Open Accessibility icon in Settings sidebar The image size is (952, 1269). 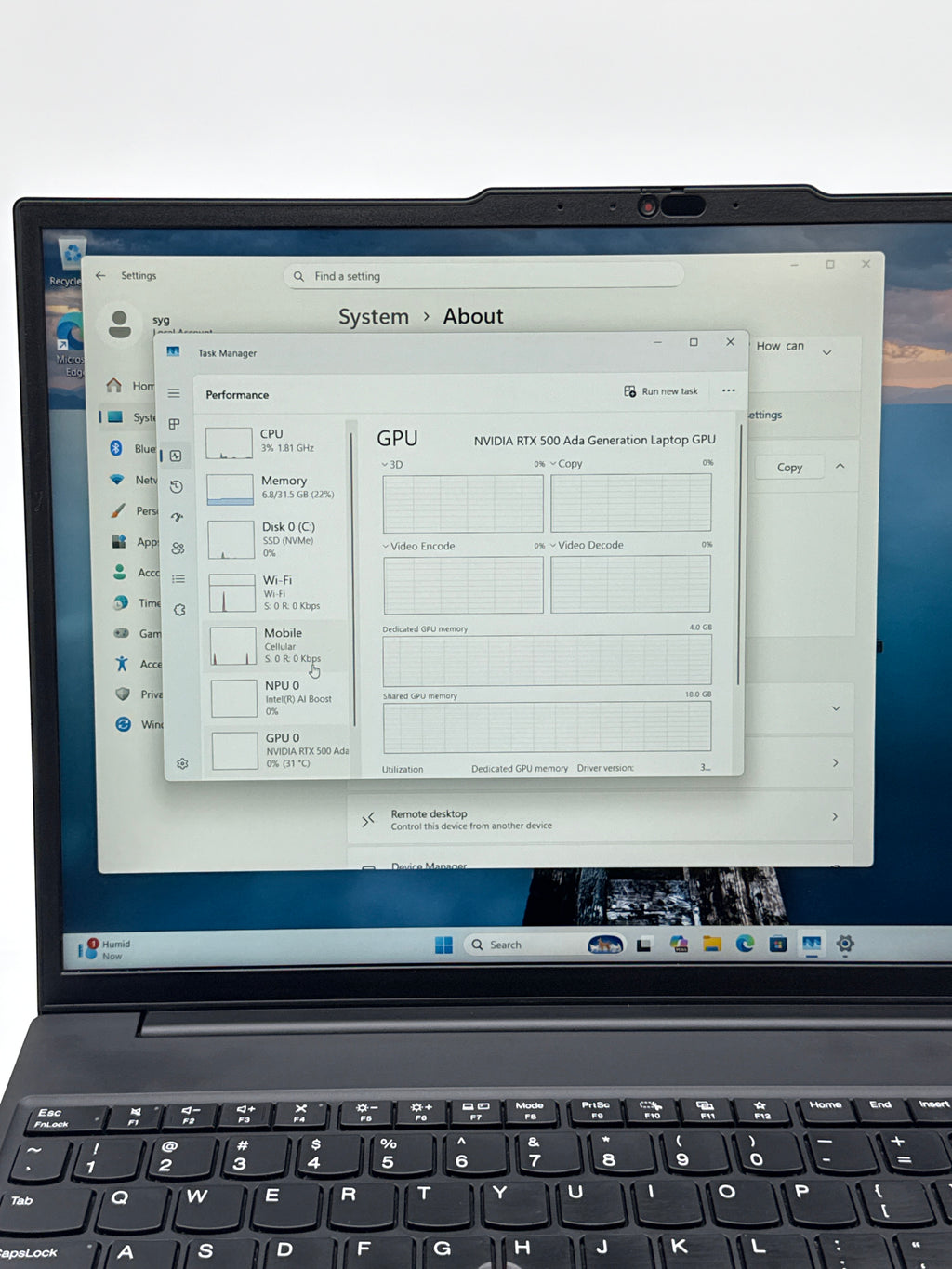pyautogui.click(x=122, y=664)
